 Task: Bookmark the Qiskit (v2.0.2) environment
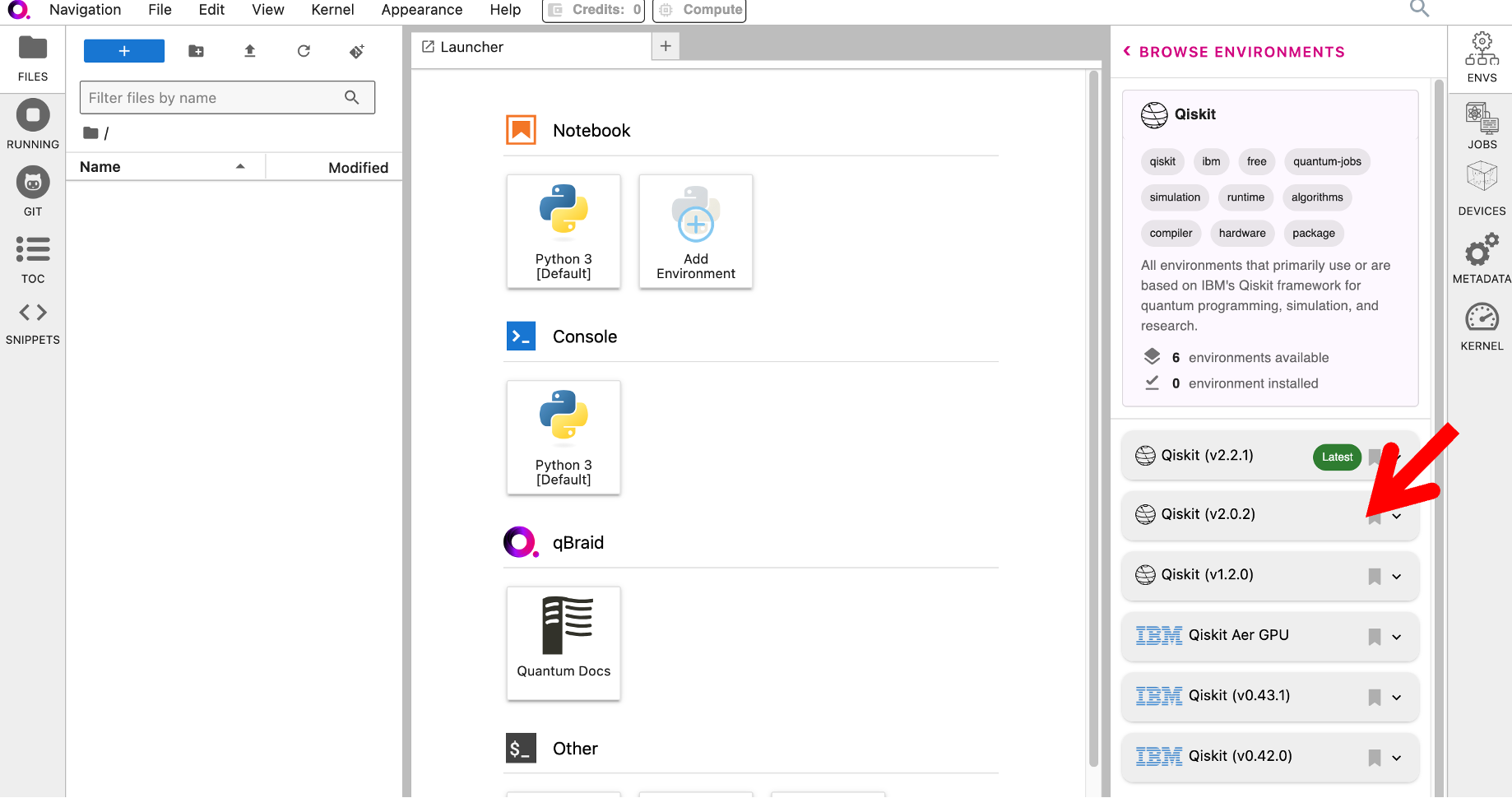(x=1374, y=516)
